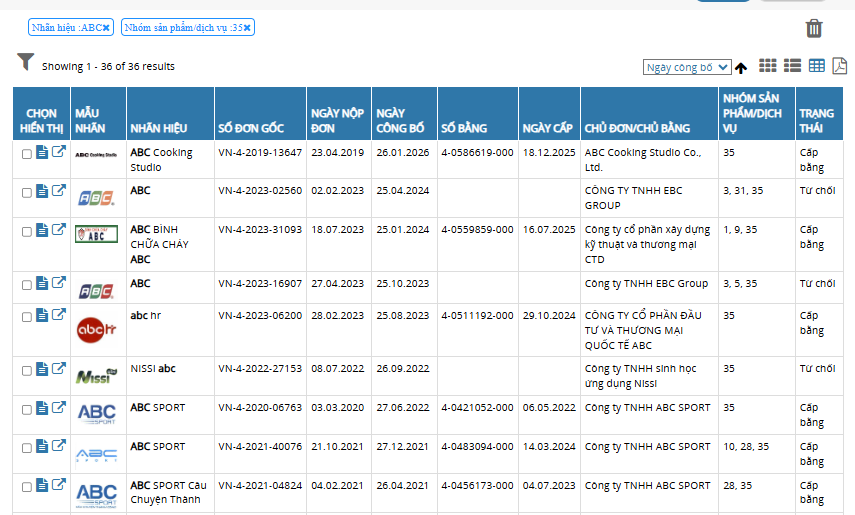Click grant date 16.07.2025

[x=549, y=230]
